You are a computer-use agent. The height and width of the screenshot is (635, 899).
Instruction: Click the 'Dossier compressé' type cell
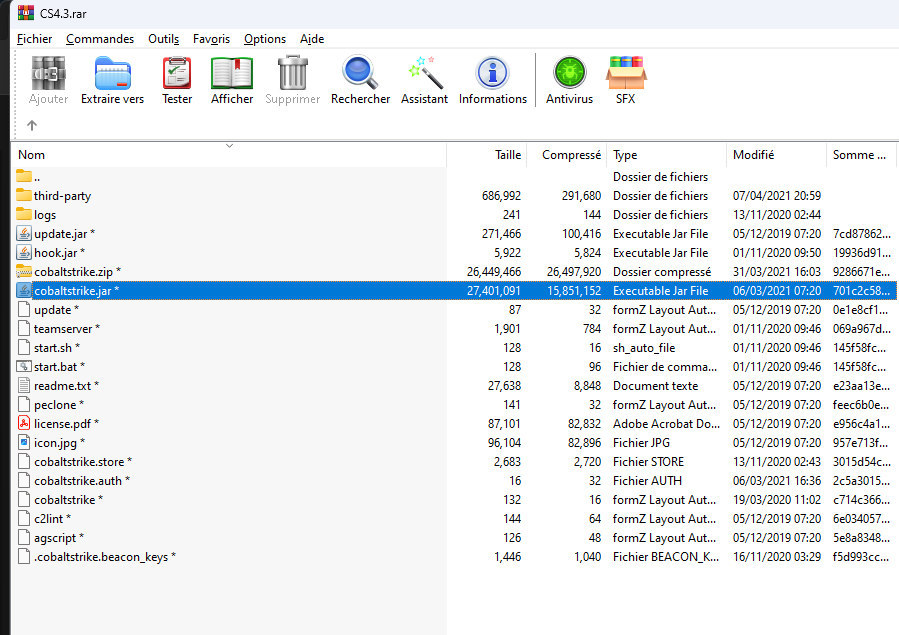tap(662, 272)
